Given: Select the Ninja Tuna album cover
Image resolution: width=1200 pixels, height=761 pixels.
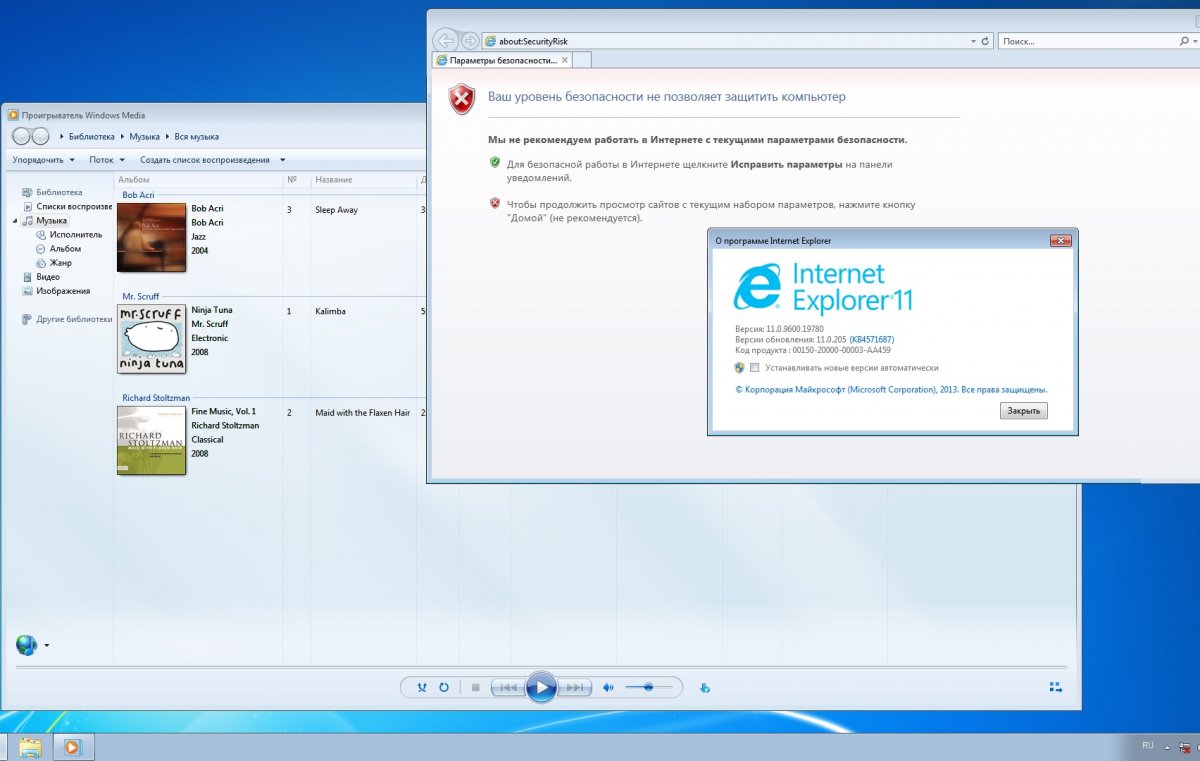Looking at the screenshot, I should (152, 339).
